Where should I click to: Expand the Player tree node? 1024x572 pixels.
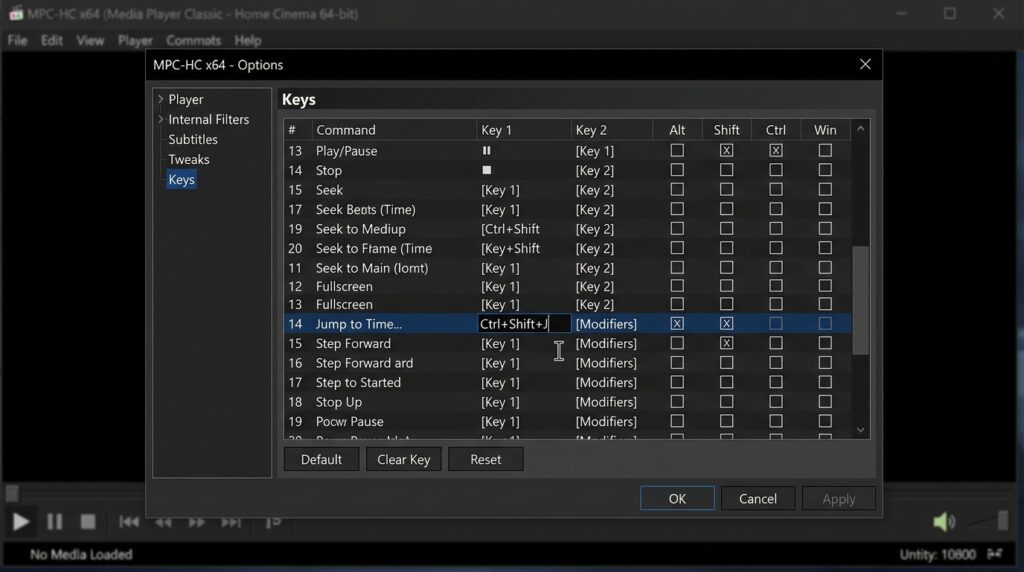[x=161, y=99]
